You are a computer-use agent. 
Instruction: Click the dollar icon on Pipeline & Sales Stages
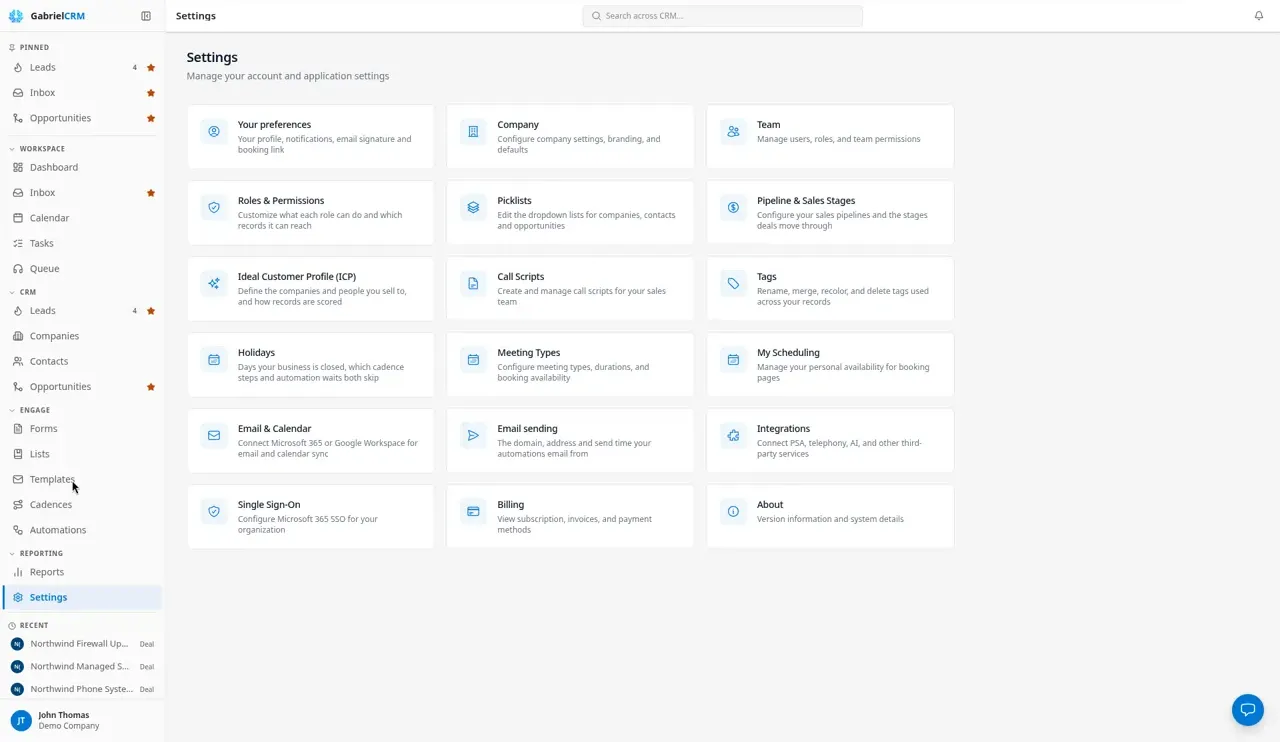coord(733,207)
